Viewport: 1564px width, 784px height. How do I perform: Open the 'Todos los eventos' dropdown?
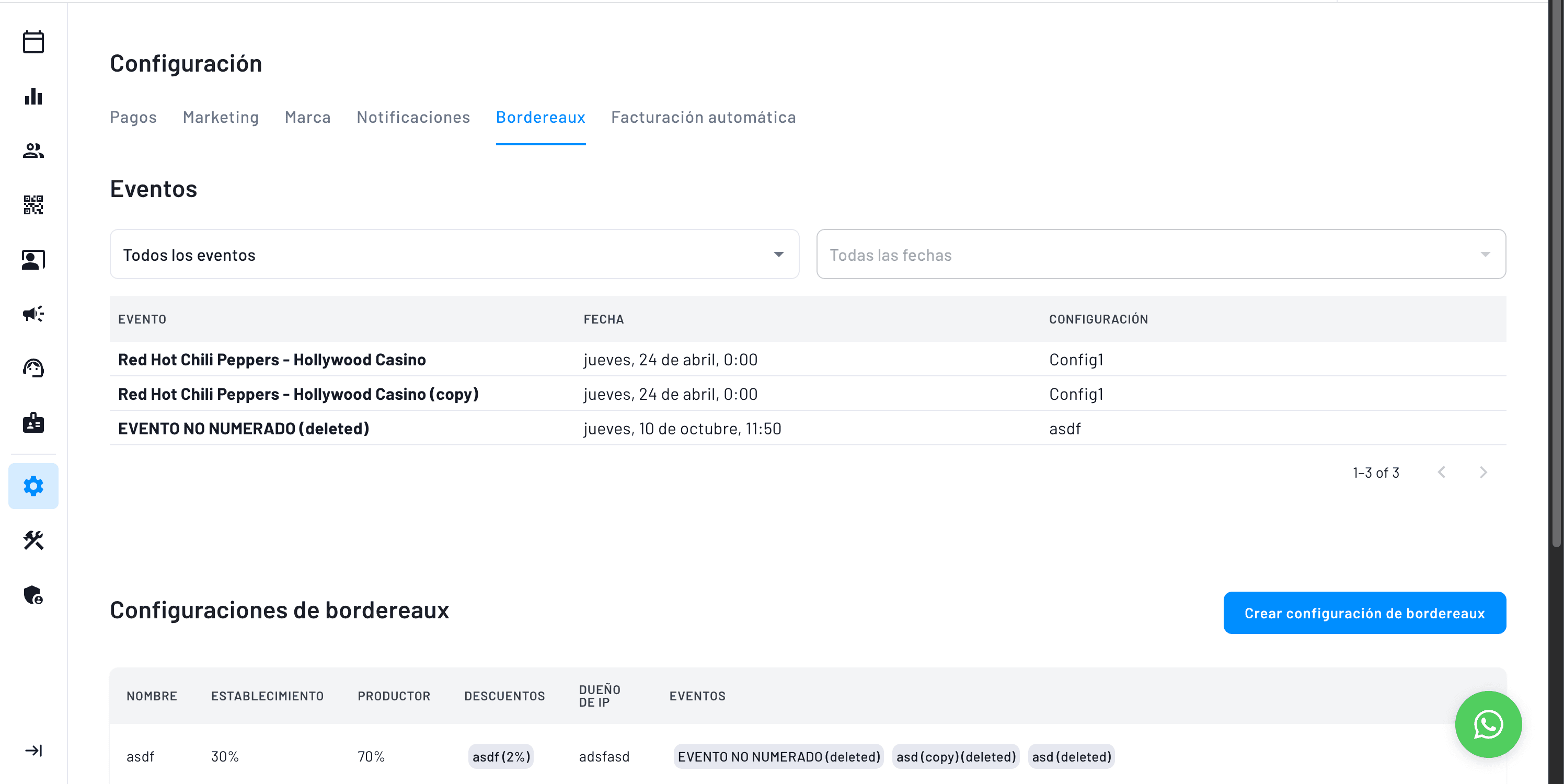[x=454, y=255]
